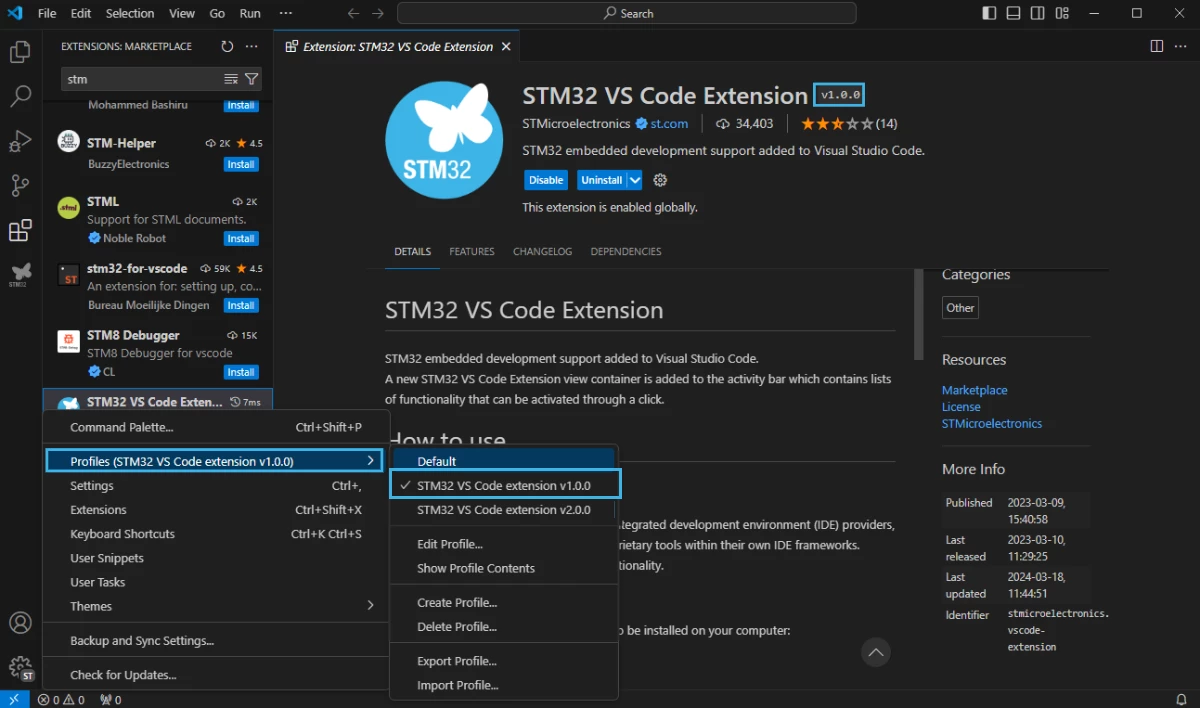Split the editor to the right
Image resolution: width=1200 pixels, height=708 pixels.
coord(1157,46)
